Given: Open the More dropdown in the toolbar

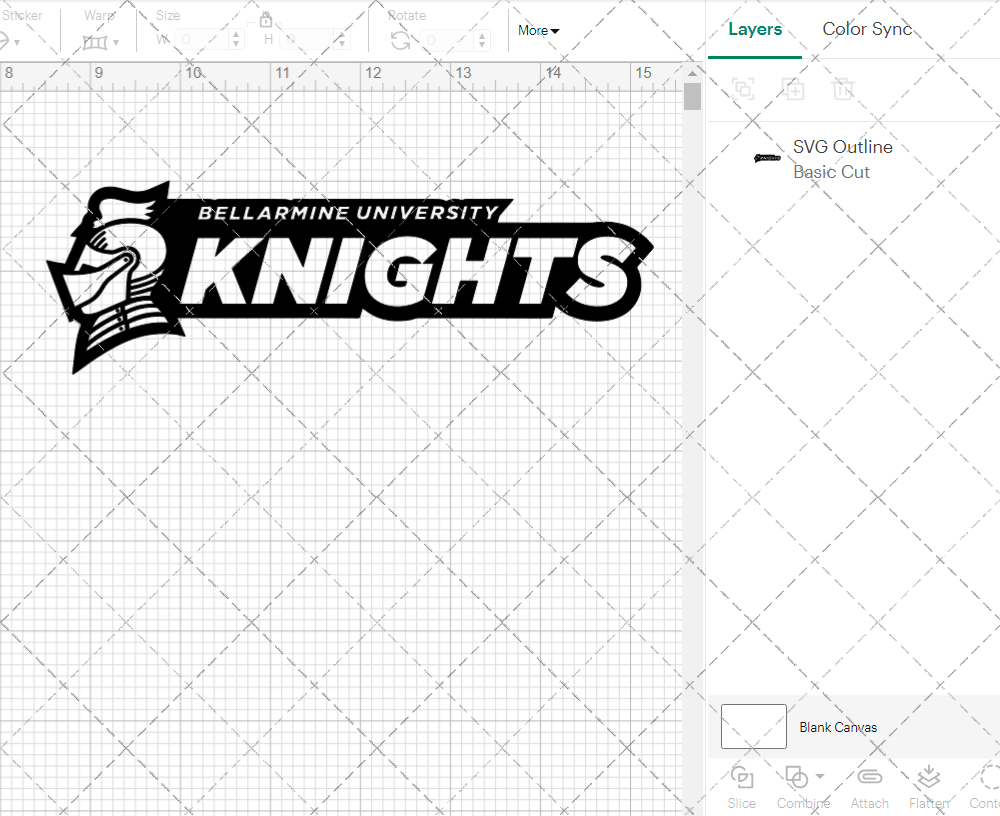Looking at the screenshot, I should point(537,30).
